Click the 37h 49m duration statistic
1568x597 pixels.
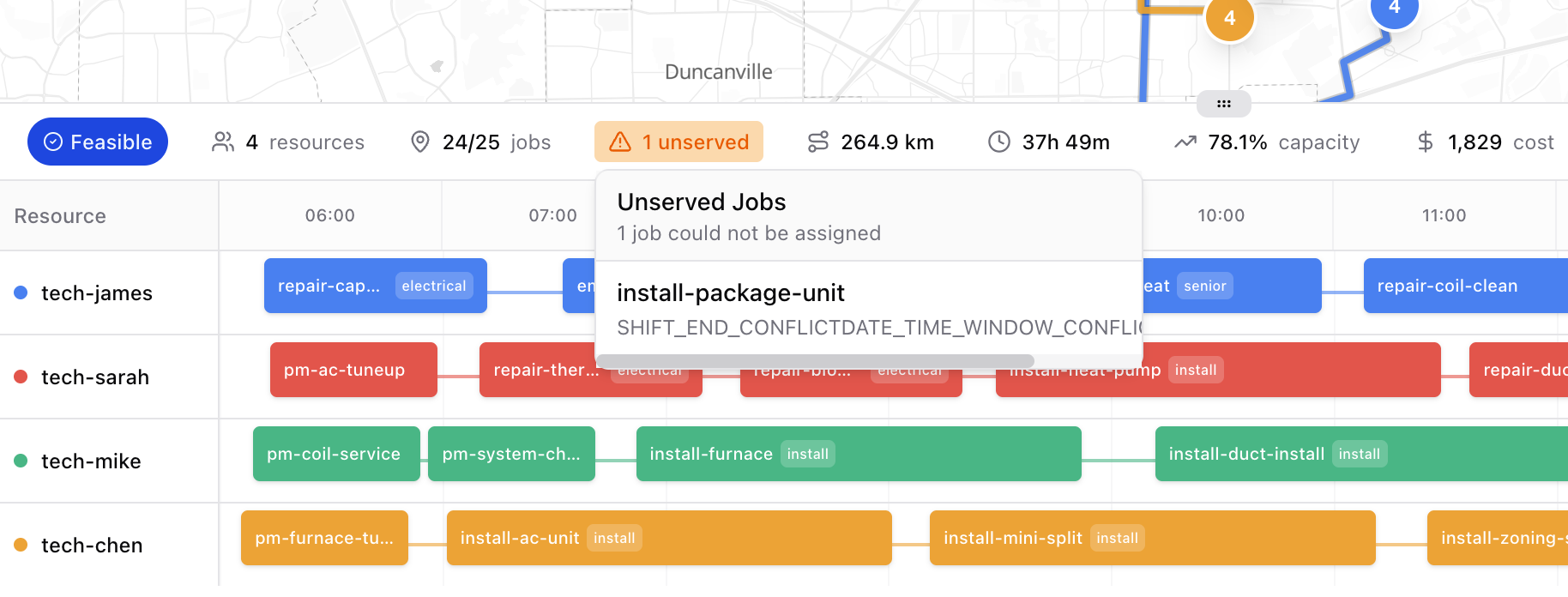(1049, 142)
